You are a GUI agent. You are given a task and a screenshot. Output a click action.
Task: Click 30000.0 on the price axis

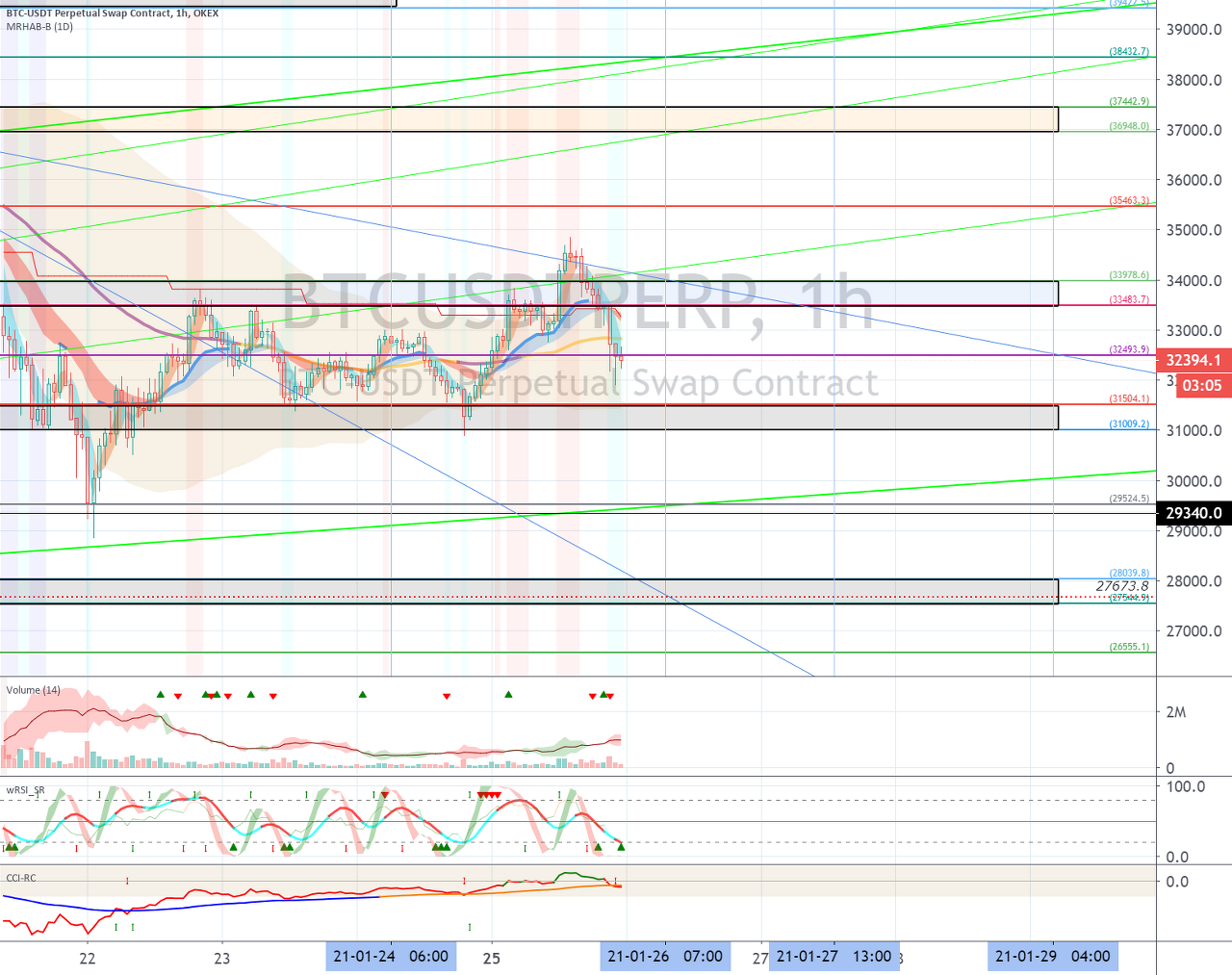point(1193,481)
